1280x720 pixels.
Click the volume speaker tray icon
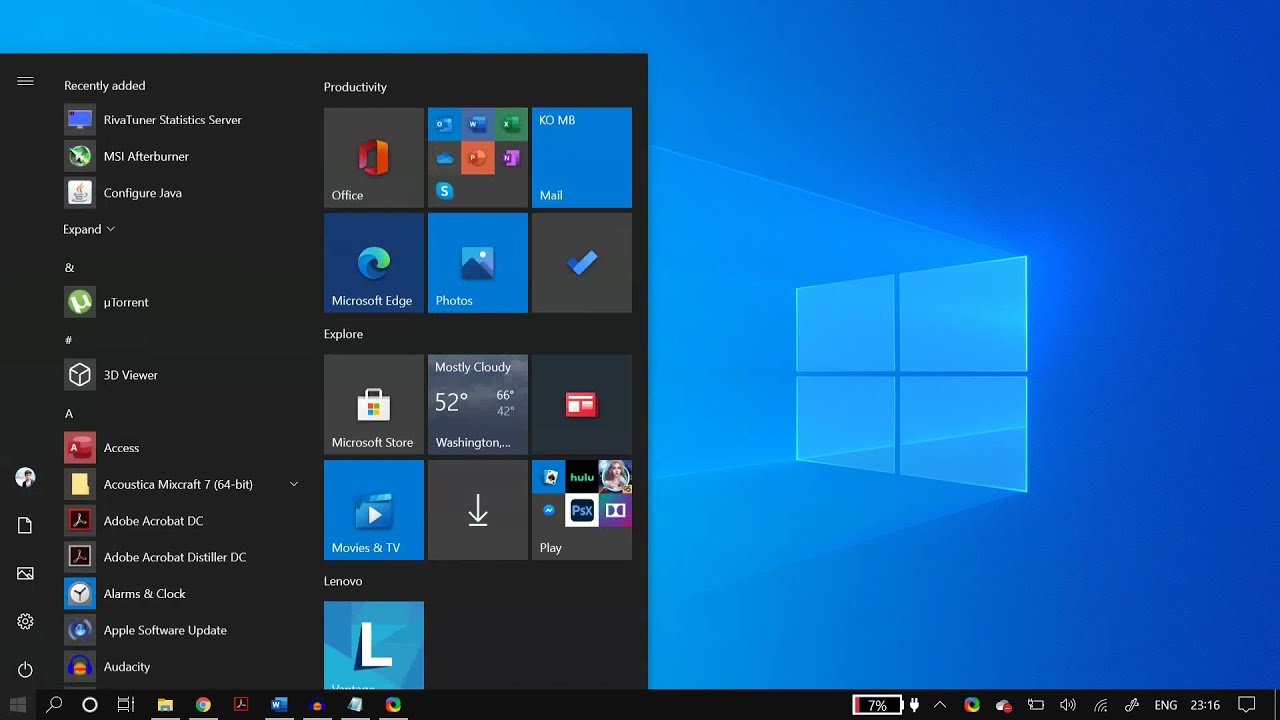(x=1068, y=705)
